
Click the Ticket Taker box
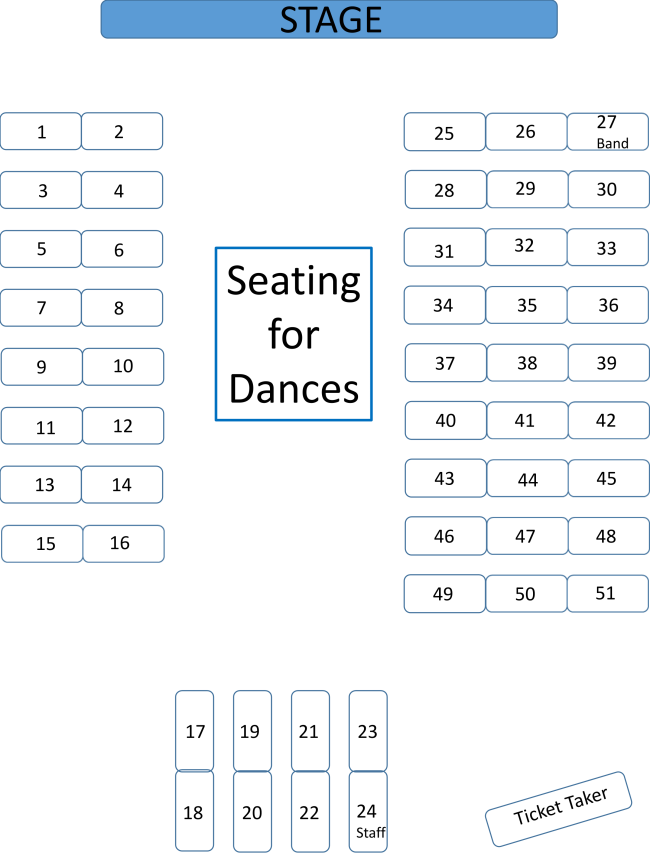pyautogui.click(x=559, y=809)
